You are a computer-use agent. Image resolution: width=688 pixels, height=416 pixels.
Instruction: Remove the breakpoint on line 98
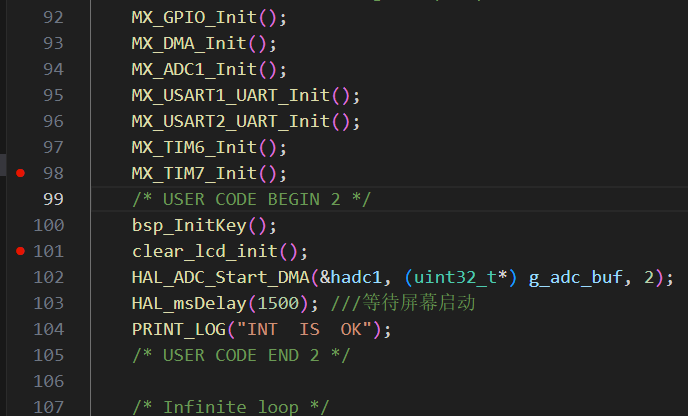point(20,173)
